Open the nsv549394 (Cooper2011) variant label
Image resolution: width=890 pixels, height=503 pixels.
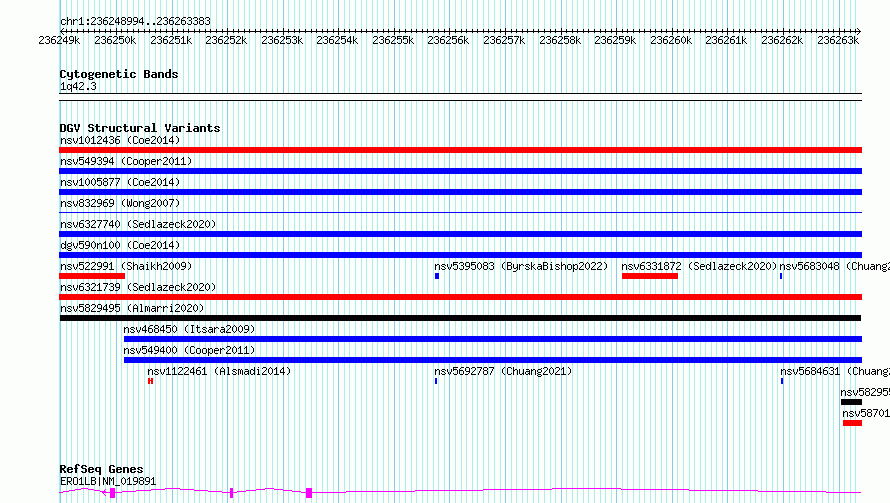126,161
